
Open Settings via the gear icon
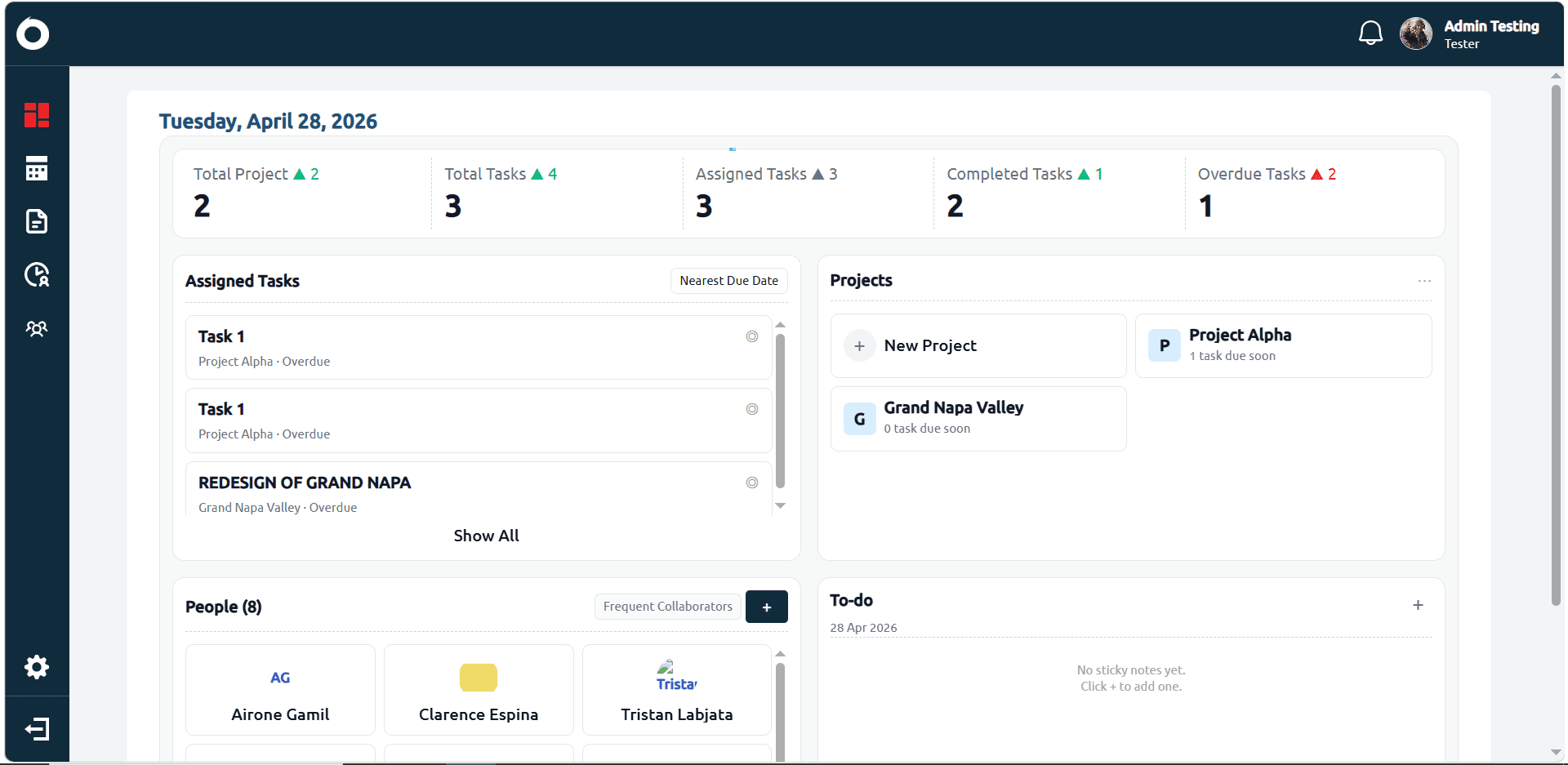click(x=37, y=667)
